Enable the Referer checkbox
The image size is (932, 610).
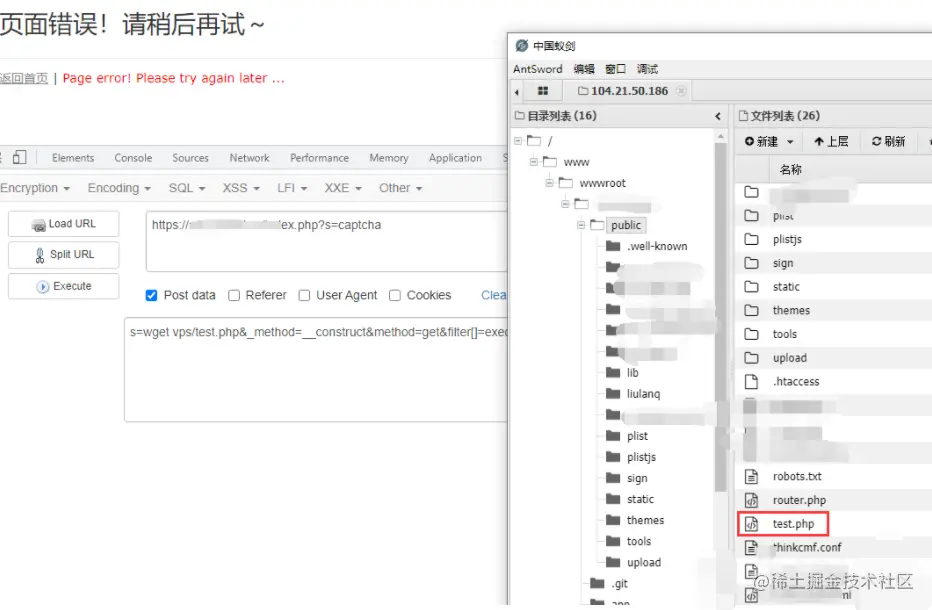coord(234,295)
